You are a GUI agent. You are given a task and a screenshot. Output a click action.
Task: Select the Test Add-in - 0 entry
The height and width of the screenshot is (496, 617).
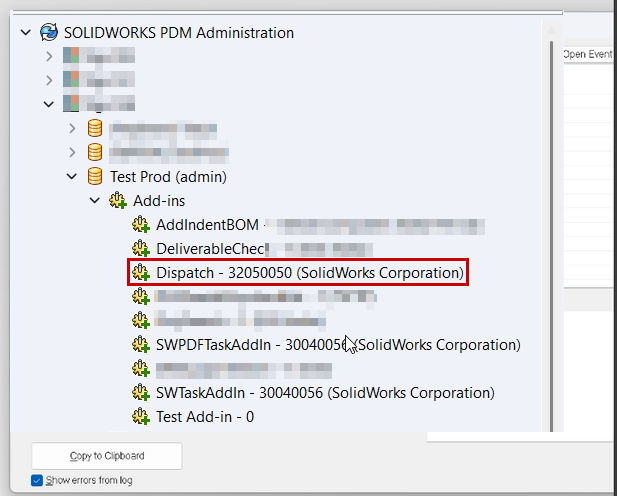pyautogui.click(x=205, y=417)
